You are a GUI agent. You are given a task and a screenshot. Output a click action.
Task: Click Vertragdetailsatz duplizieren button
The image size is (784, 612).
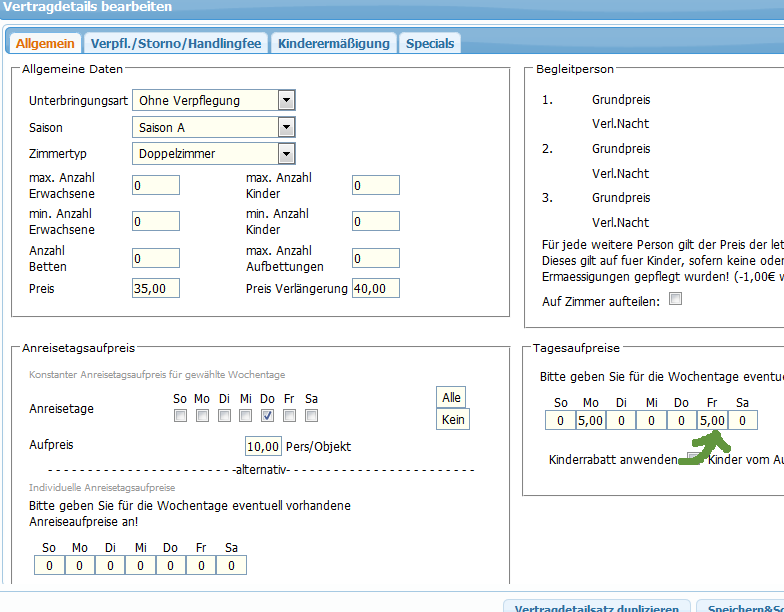[x=596, y=606]
